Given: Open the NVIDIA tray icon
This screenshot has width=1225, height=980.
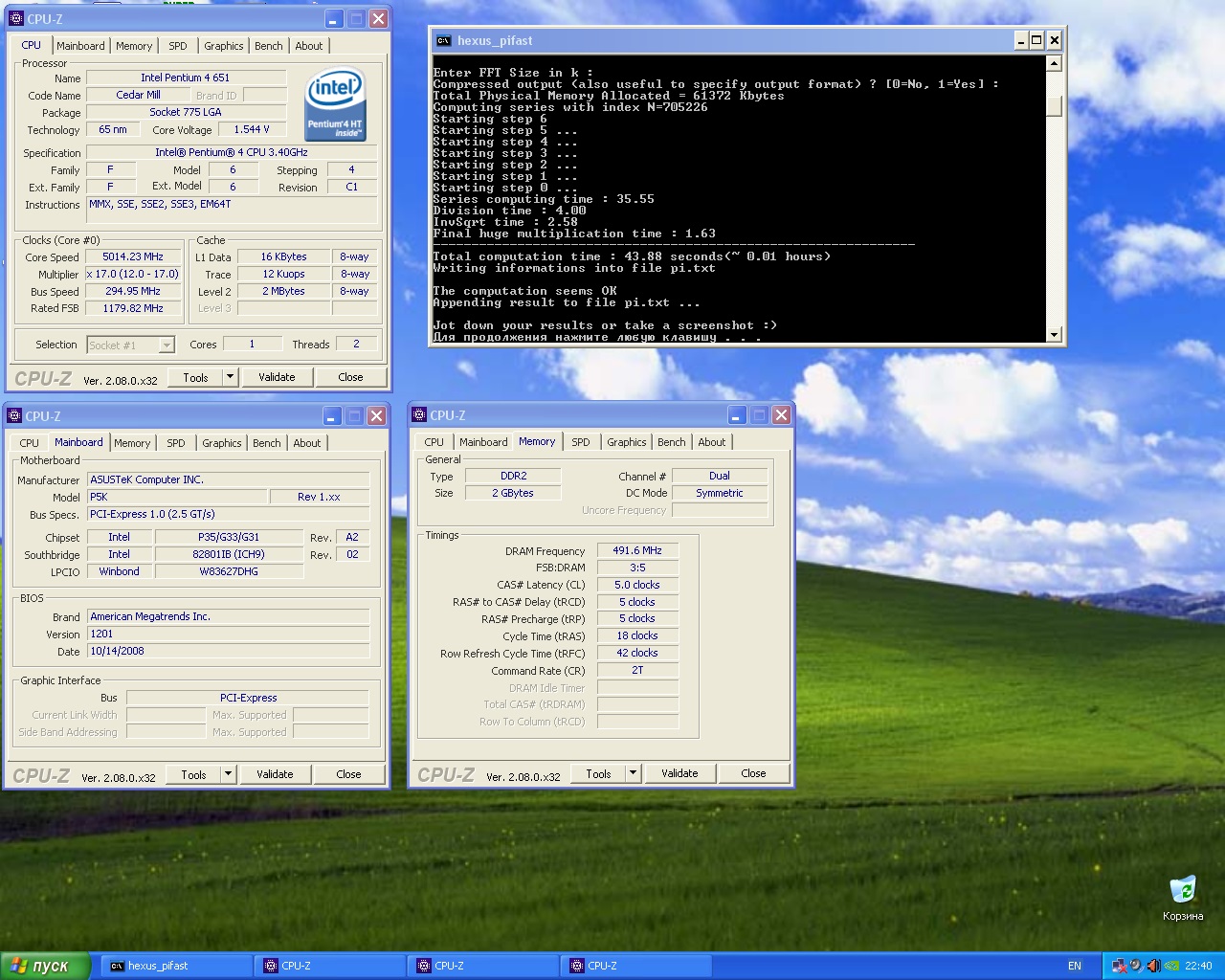Looking at the screenshot, I should point(1171,966).
